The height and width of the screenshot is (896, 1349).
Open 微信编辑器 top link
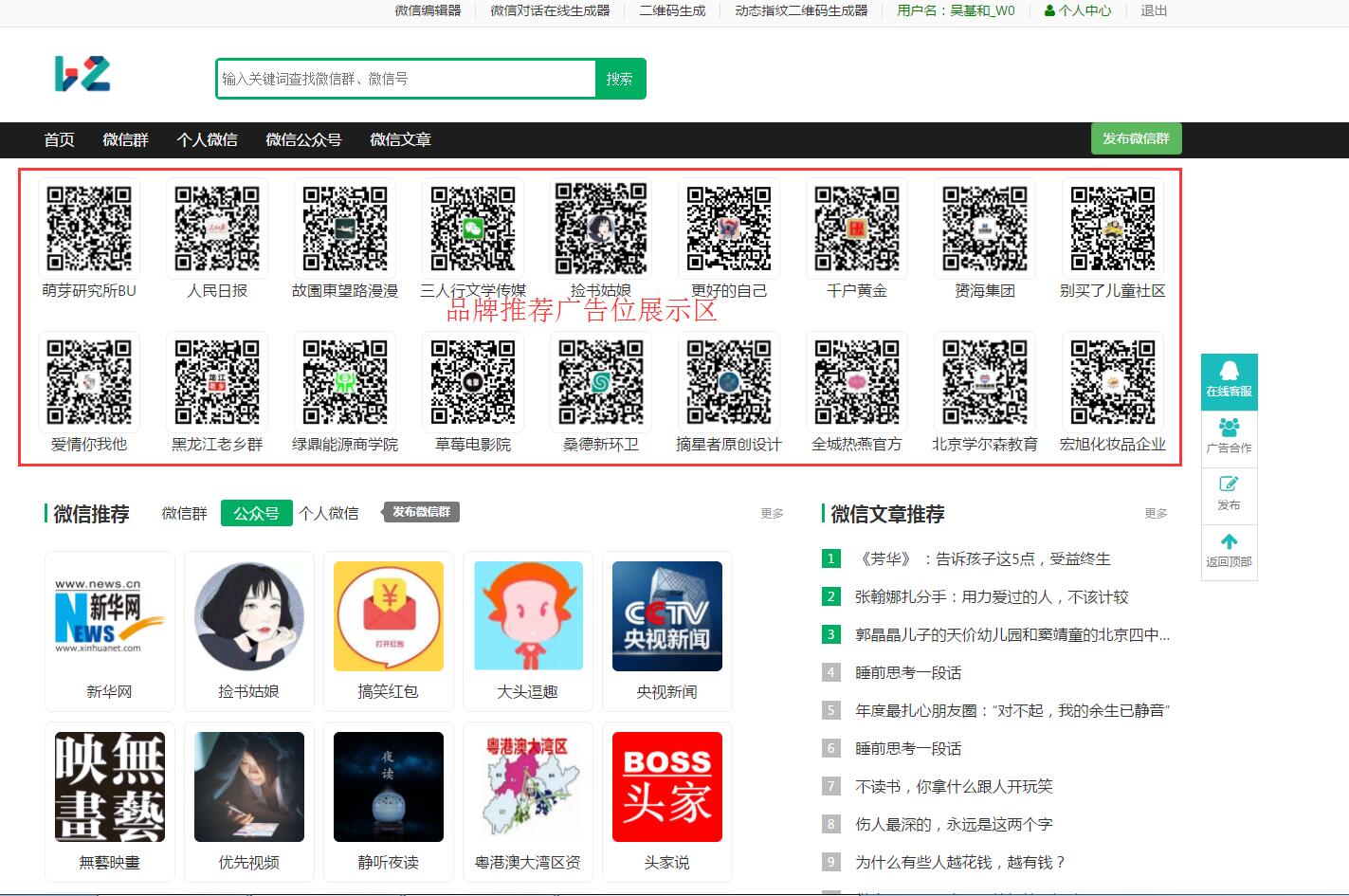coord(428,10)
